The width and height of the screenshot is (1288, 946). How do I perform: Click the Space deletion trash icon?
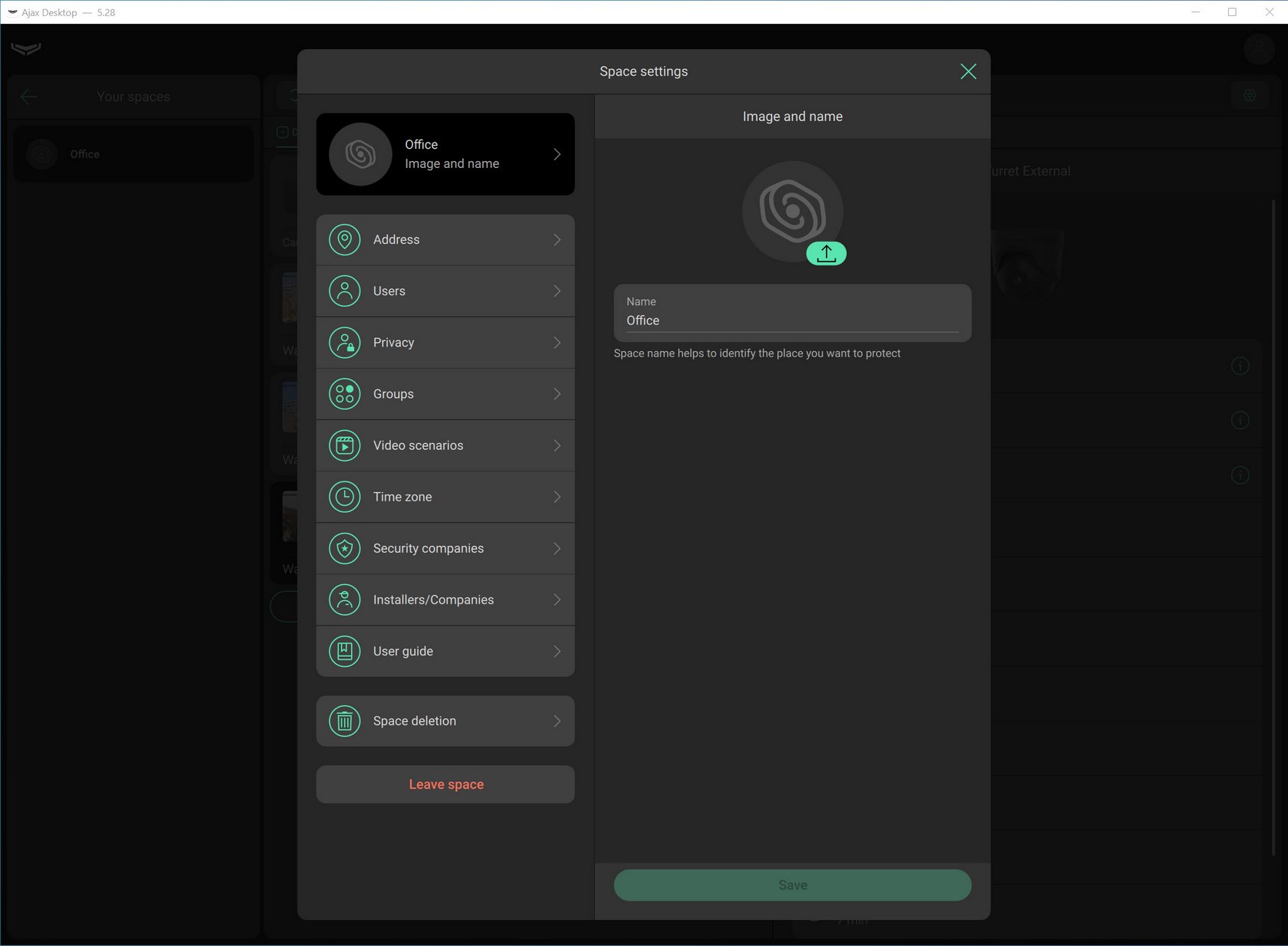pyautogui.click(x=345, y=721)
